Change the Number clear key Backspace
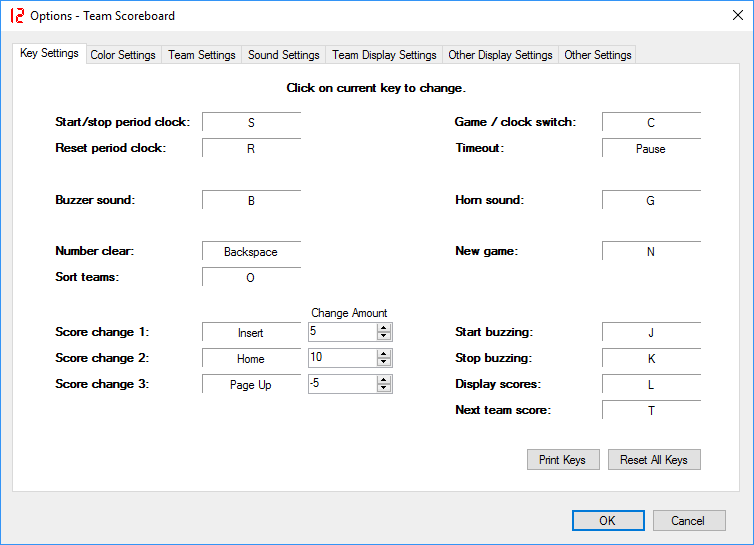The image size is (754, 545). [251, 252]
